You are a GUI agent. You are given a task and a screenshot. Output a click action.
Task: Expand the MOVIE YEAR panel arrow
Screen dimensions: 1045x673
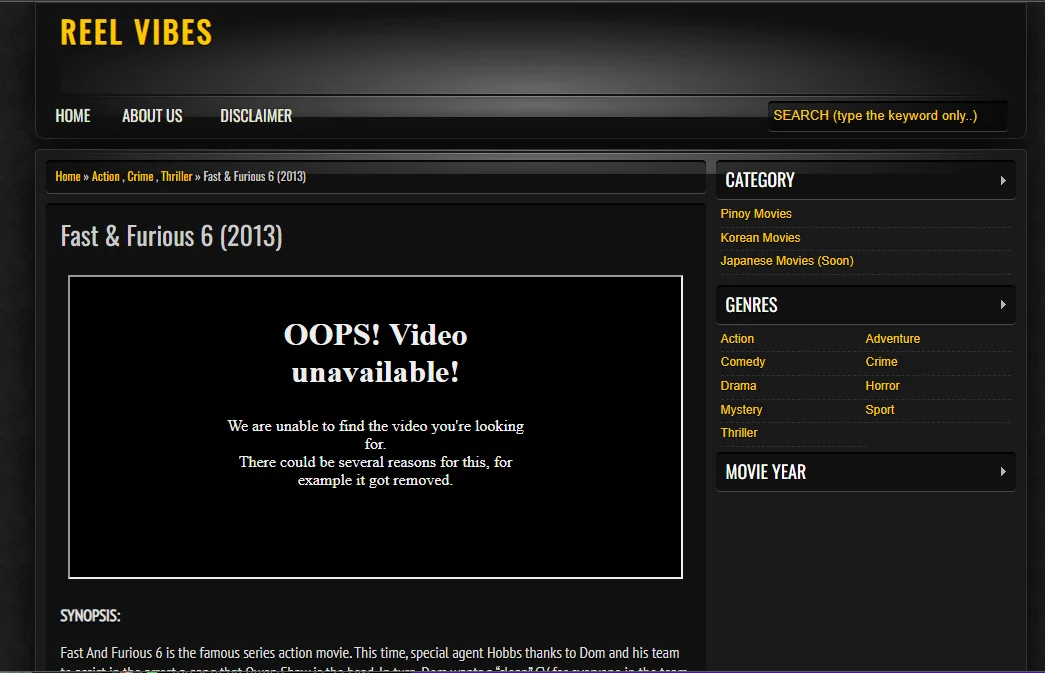point(1003,472)
